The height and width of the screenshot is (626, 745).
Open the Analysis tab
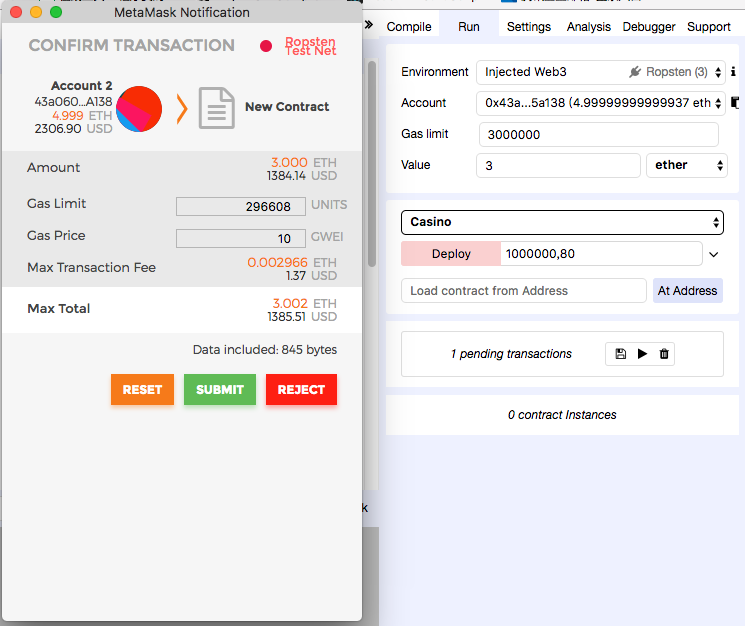(x=588, y=27)
